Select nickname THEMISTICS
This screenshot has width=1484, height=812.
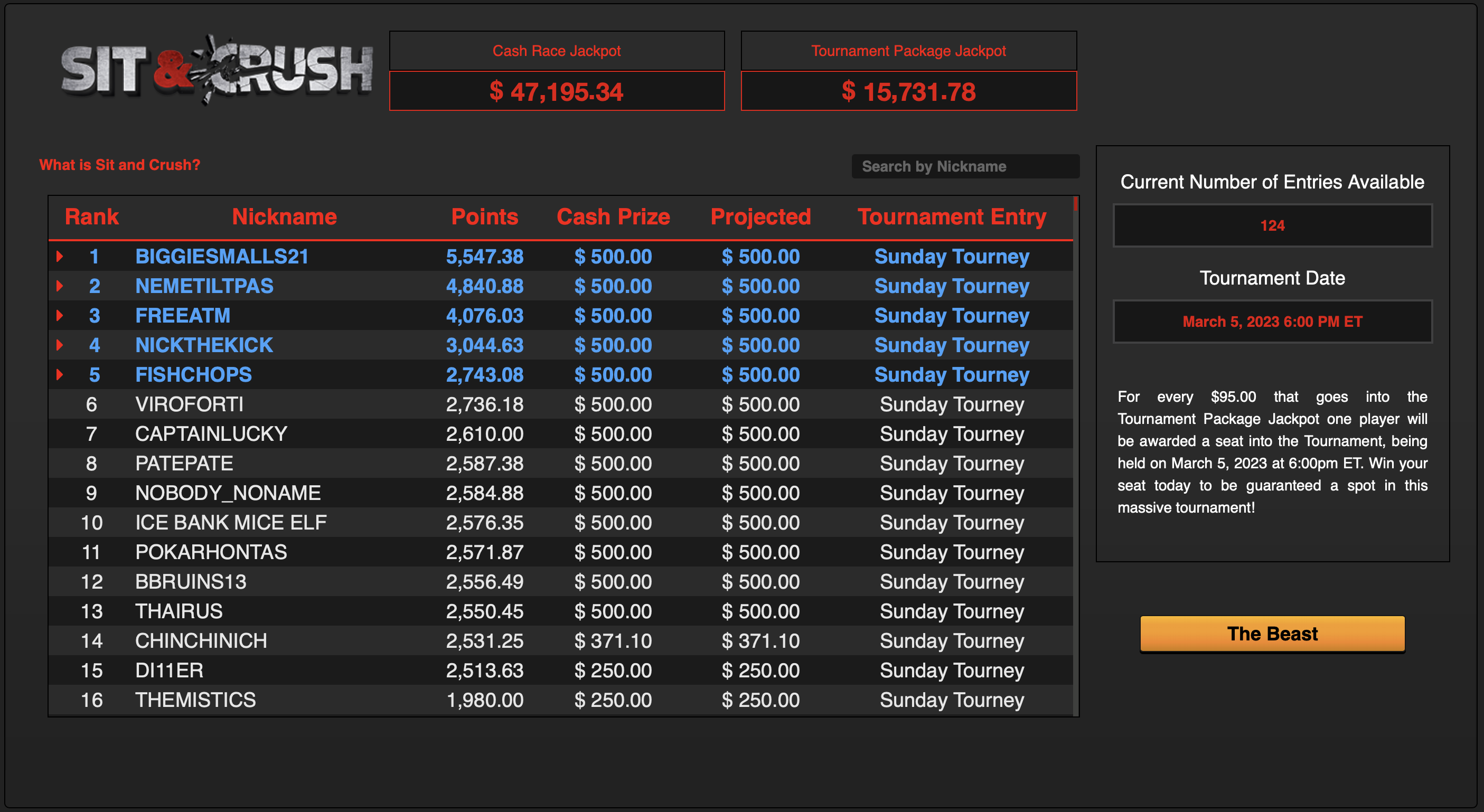(195, 700)
